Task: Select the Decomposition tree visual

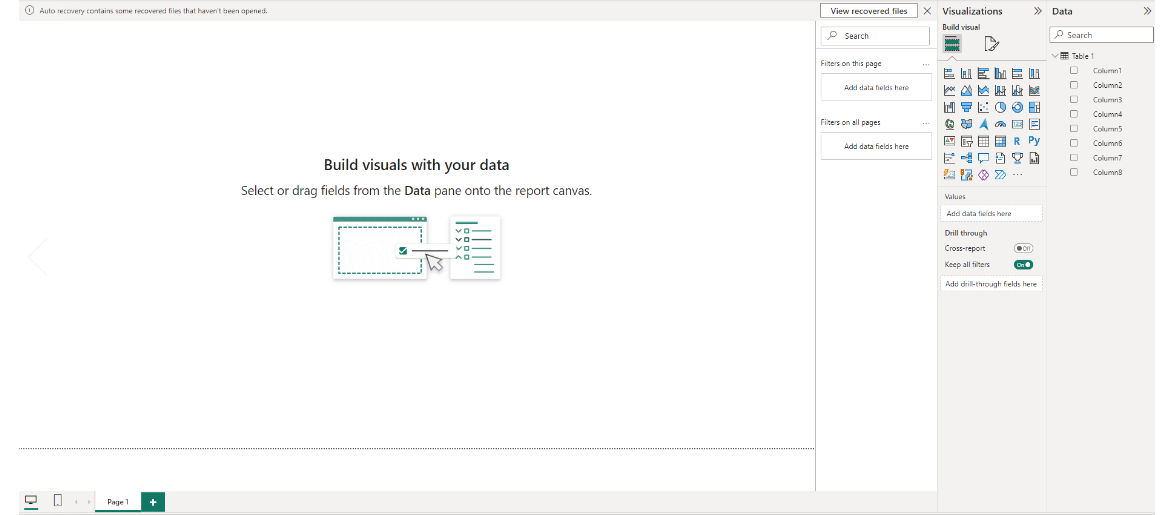Action: click(x=966, y=158)
